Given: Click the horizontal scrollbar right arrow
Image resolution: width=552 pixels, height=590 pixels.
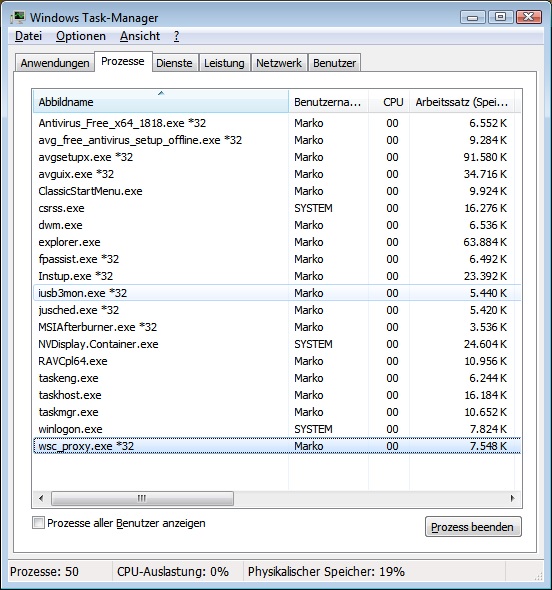Looking at the screenshot, I should pos(512,499).
